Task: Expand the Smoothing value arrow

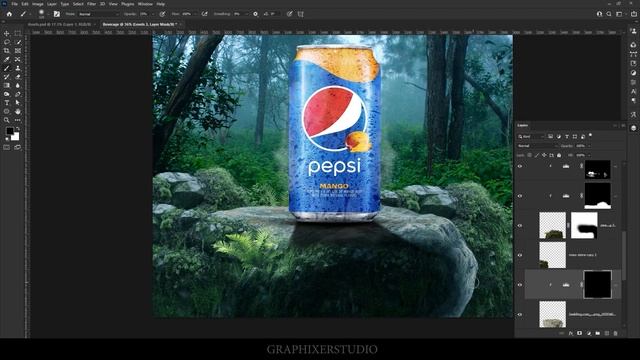Action: pos(247,14)
